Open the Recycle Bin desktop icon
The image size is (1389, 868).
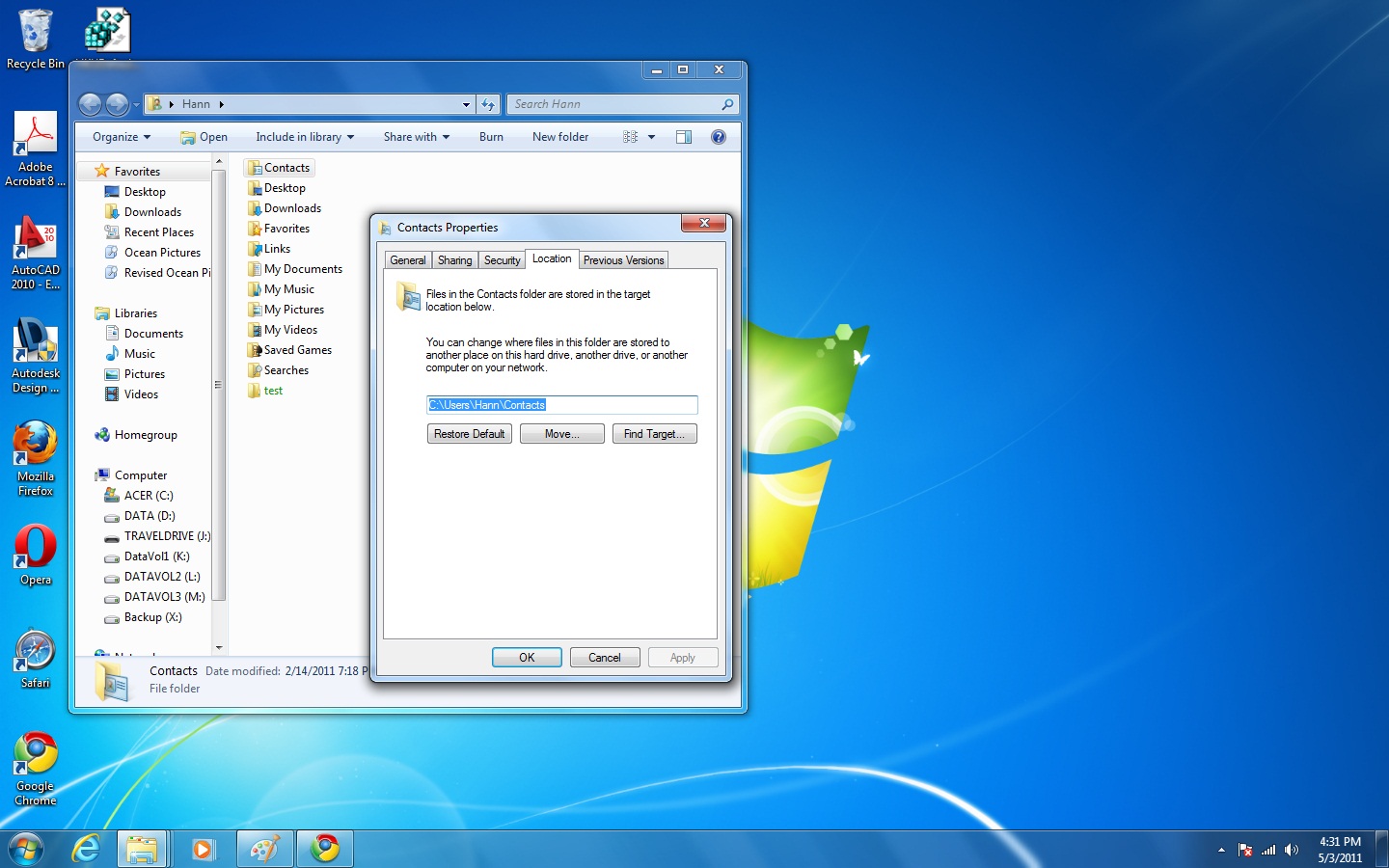(36, 39)
